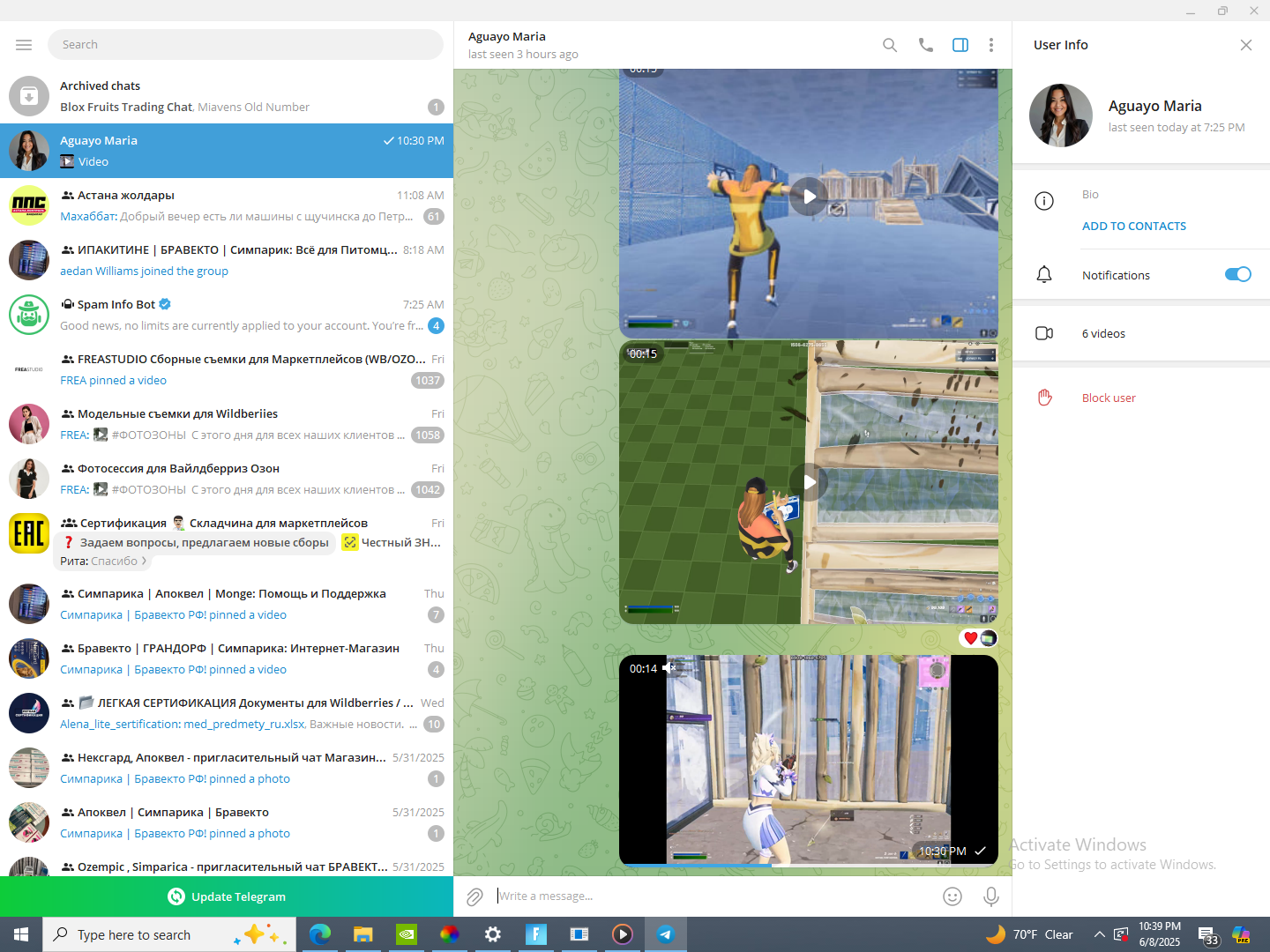Open ЛЕГКАЯ СЕРТИФИКАЦИЯ Документы chat
The height and width of the screenshot is (952, 1270).
pyautogui.click(x=227, y=713)
